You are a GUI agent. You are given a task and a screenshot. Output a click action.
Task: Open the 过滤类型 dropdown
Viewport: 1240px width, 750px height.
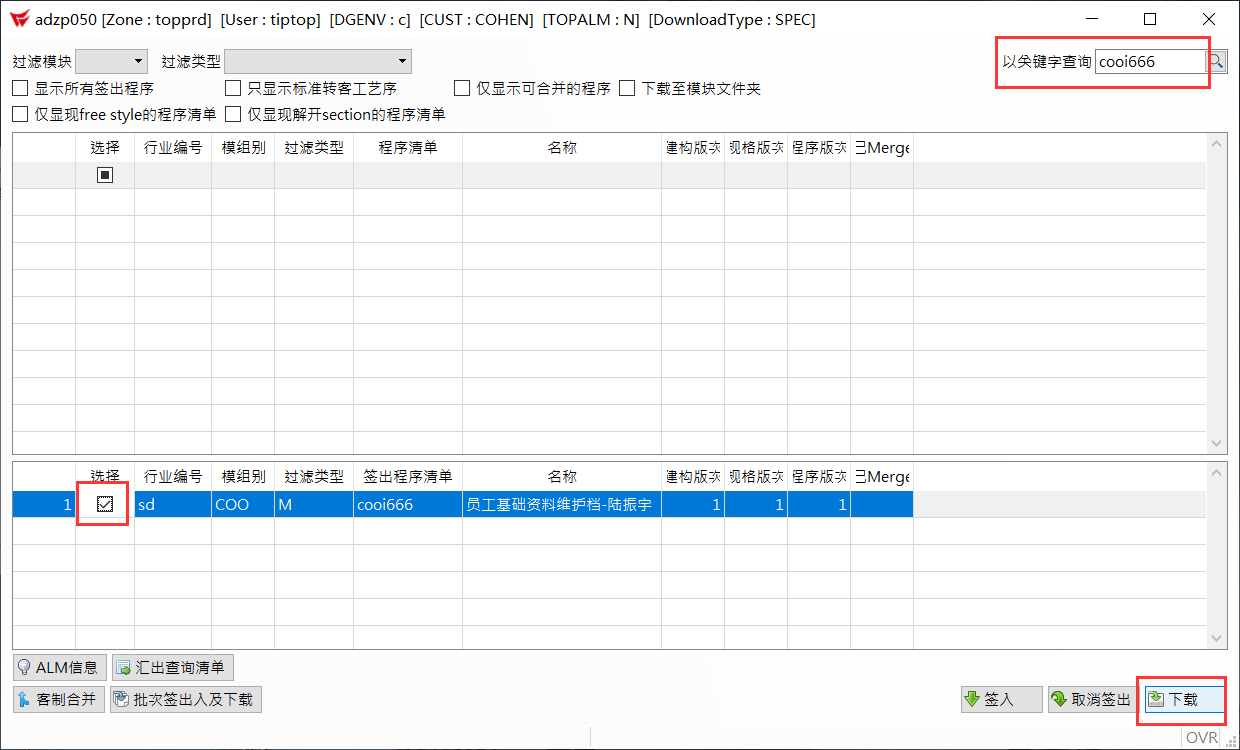[x=318, y=61]
